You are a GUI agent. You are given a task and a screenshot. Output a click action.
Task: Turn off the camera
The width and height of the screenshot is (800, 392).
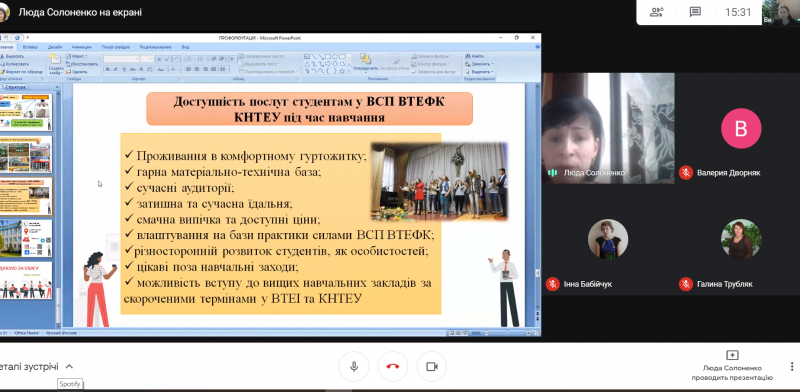pyautogui.click(x=432, y=366)
